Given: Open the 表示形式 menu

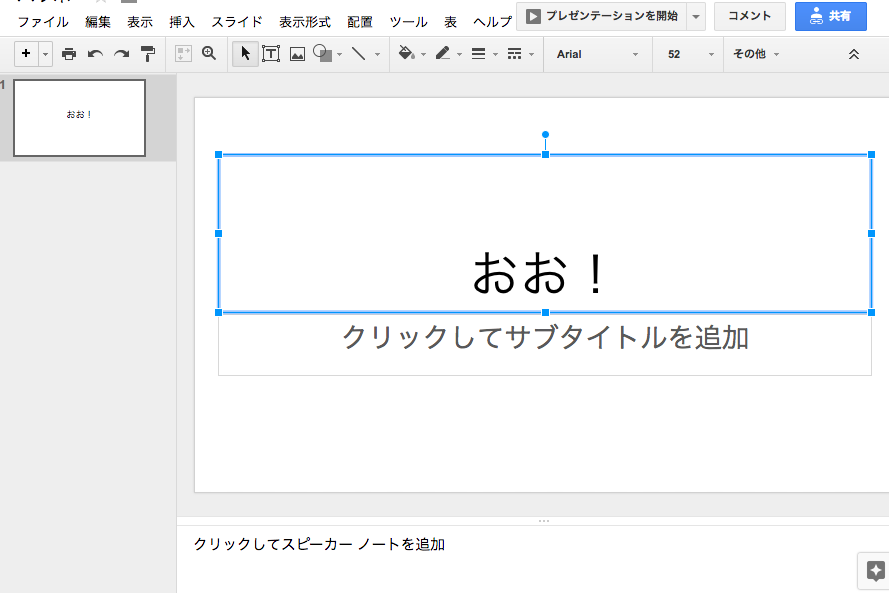Looking at the screenshot, I should click(304, 22).
